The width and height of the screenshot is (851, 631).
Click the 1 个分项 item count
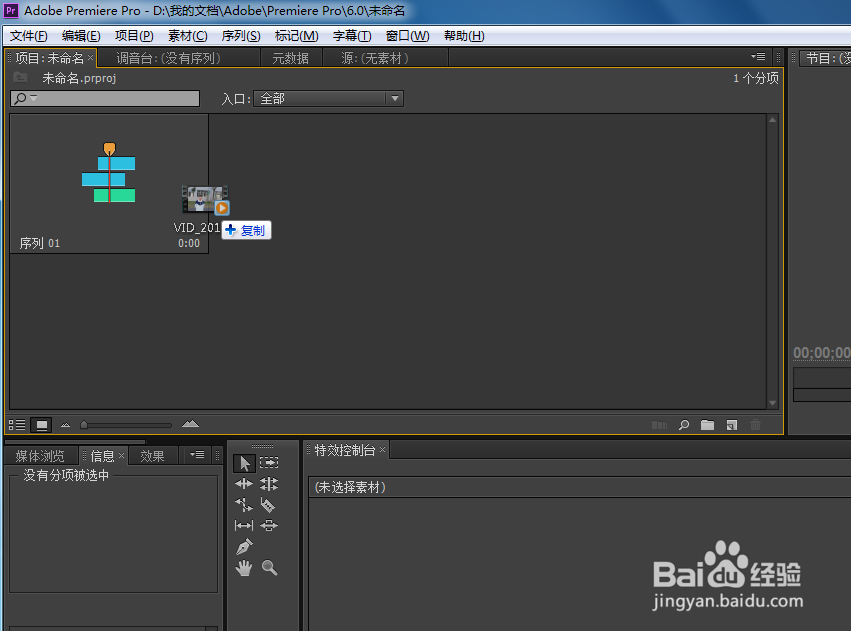(755, 78)
